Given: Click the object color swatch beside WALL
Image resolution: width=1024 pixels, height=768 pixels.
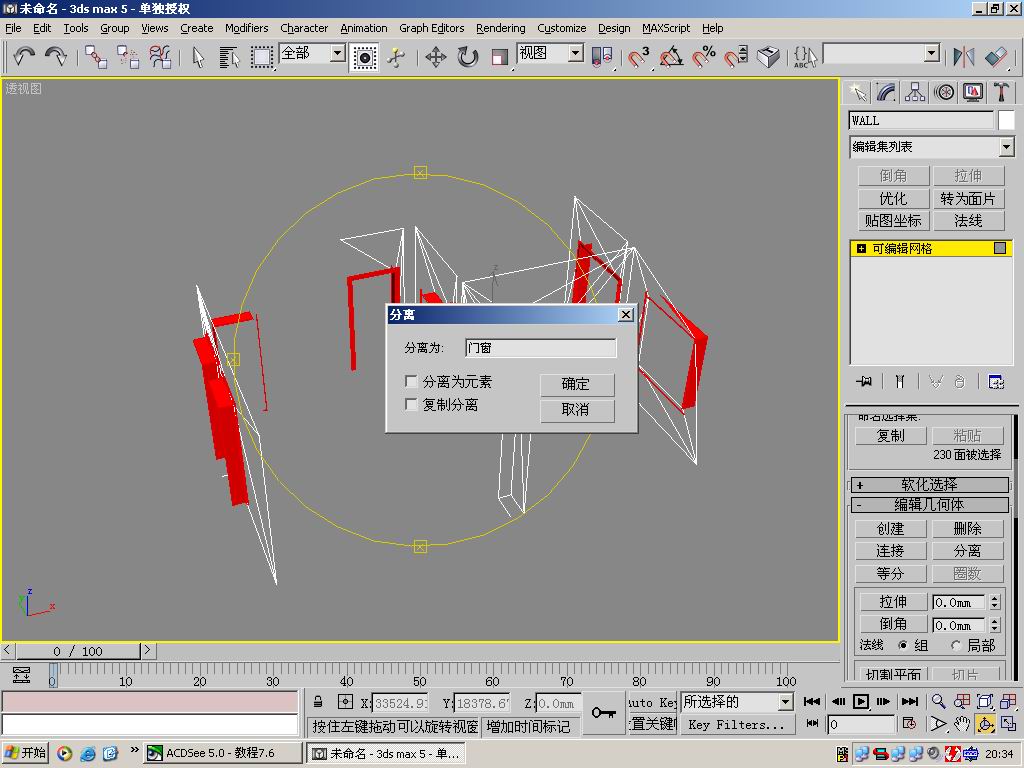Looking at the screenshot, I should click(x=1006, y=120).
